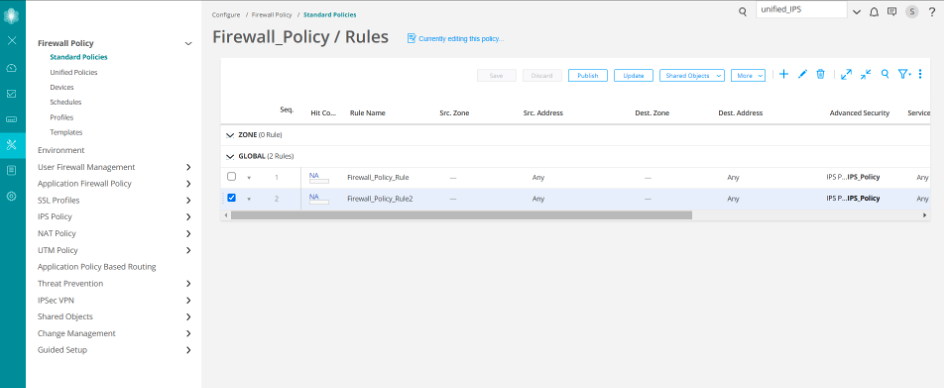944x388 pixels.
Task: Click the Firewall_Policy_Rule2 name cell
Action: (380, 198)
